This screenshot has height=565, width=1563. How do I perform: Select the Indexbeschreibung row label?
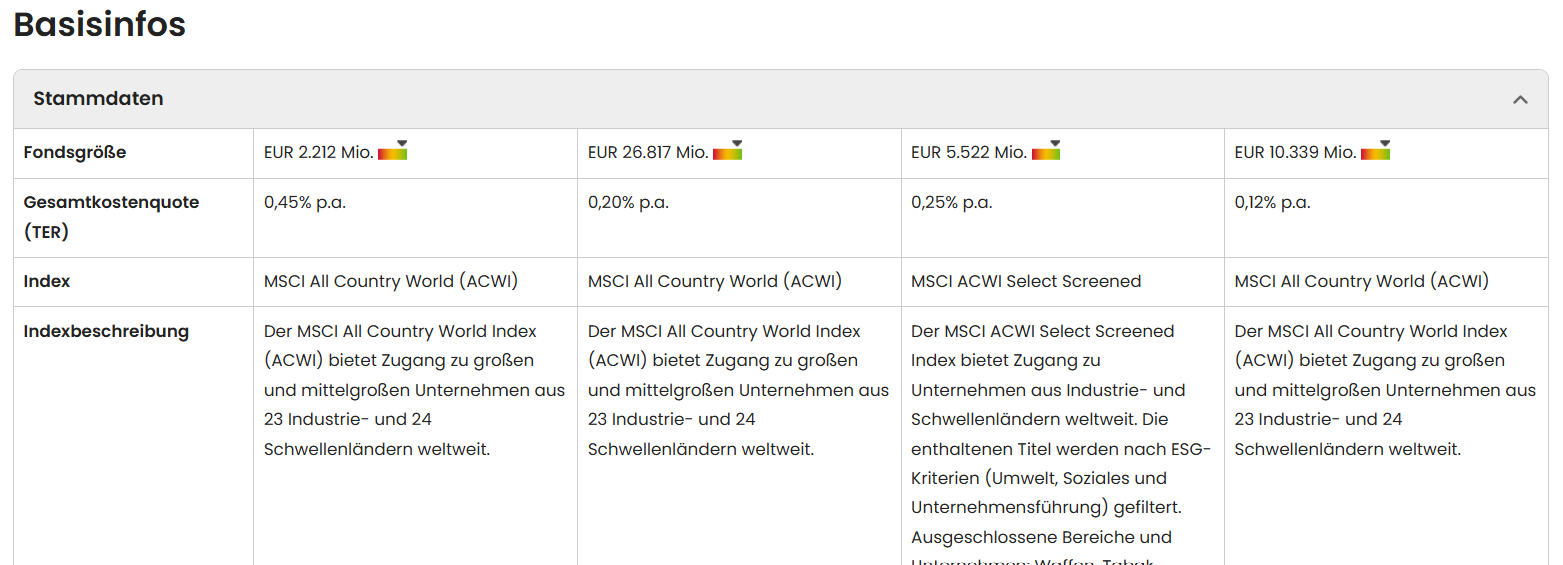(106, 331)
